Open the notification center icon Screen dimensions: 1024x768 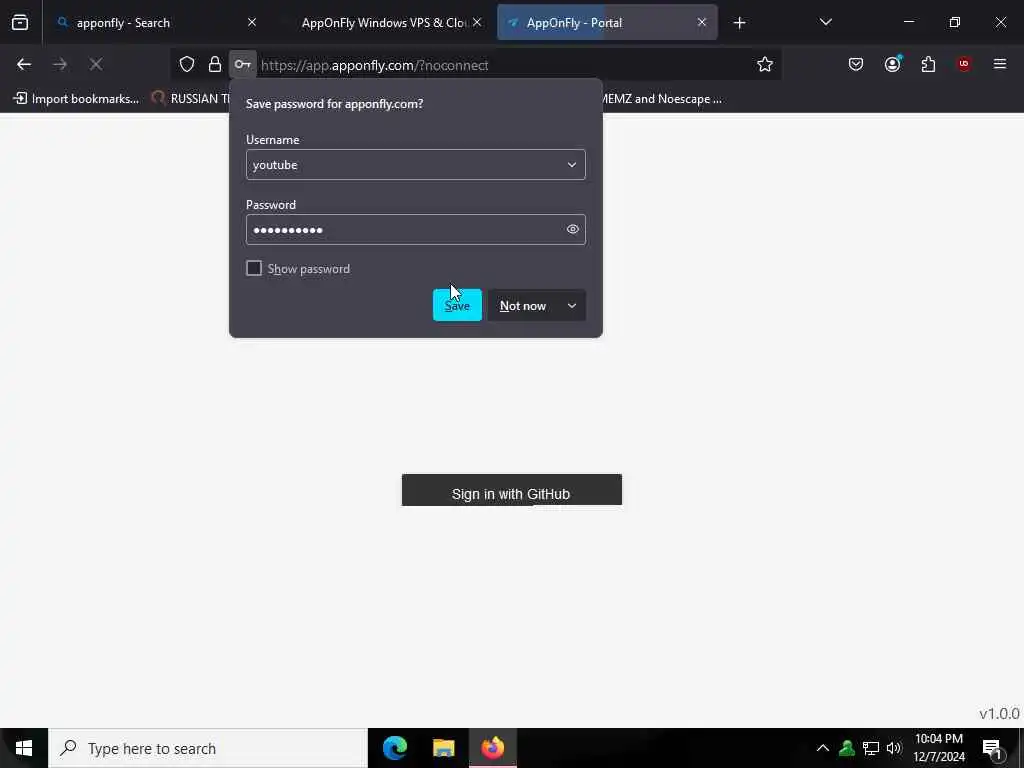pos(992,748)
